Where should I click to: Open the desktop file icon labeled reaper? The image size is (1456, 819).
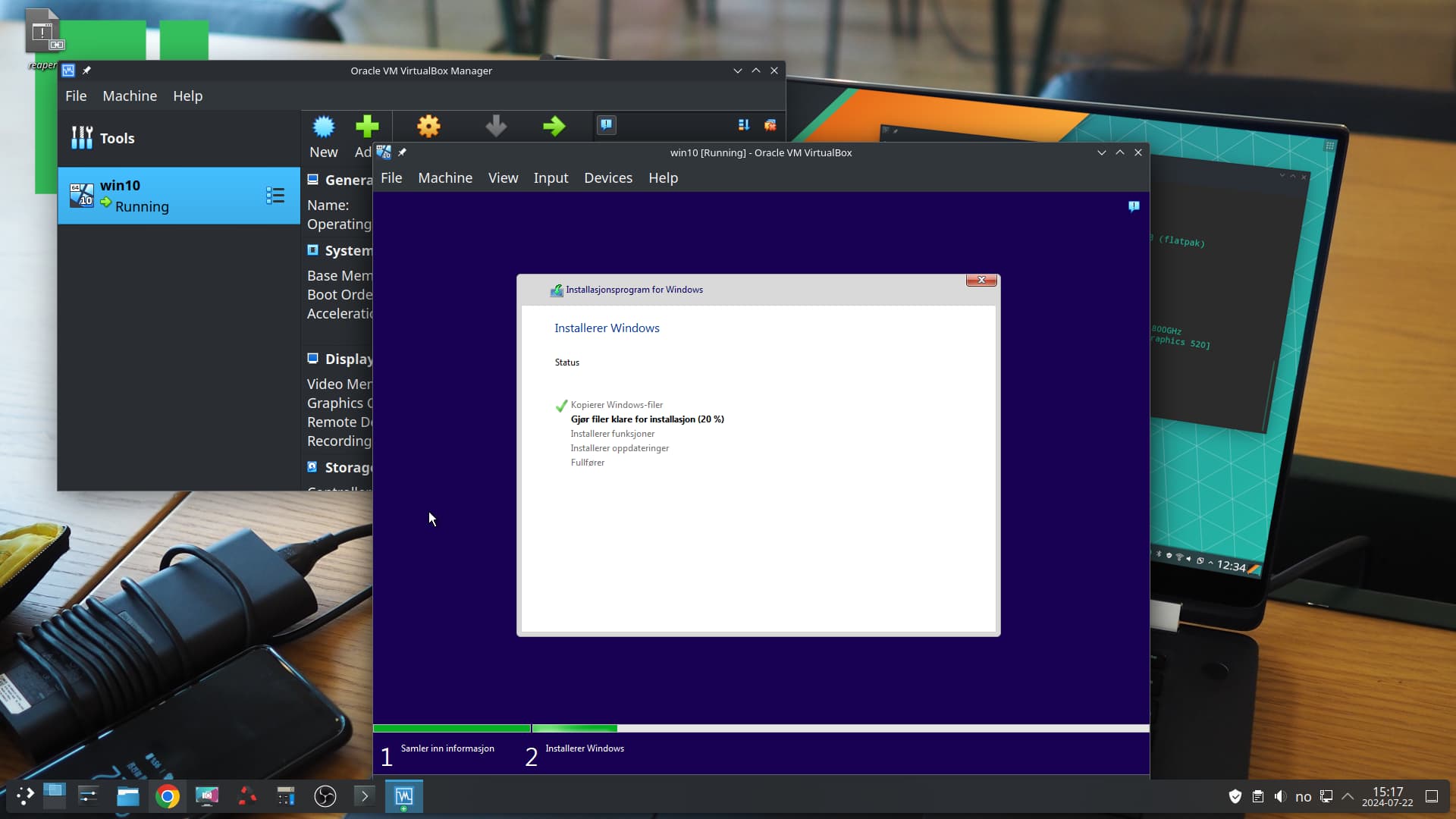42,38
